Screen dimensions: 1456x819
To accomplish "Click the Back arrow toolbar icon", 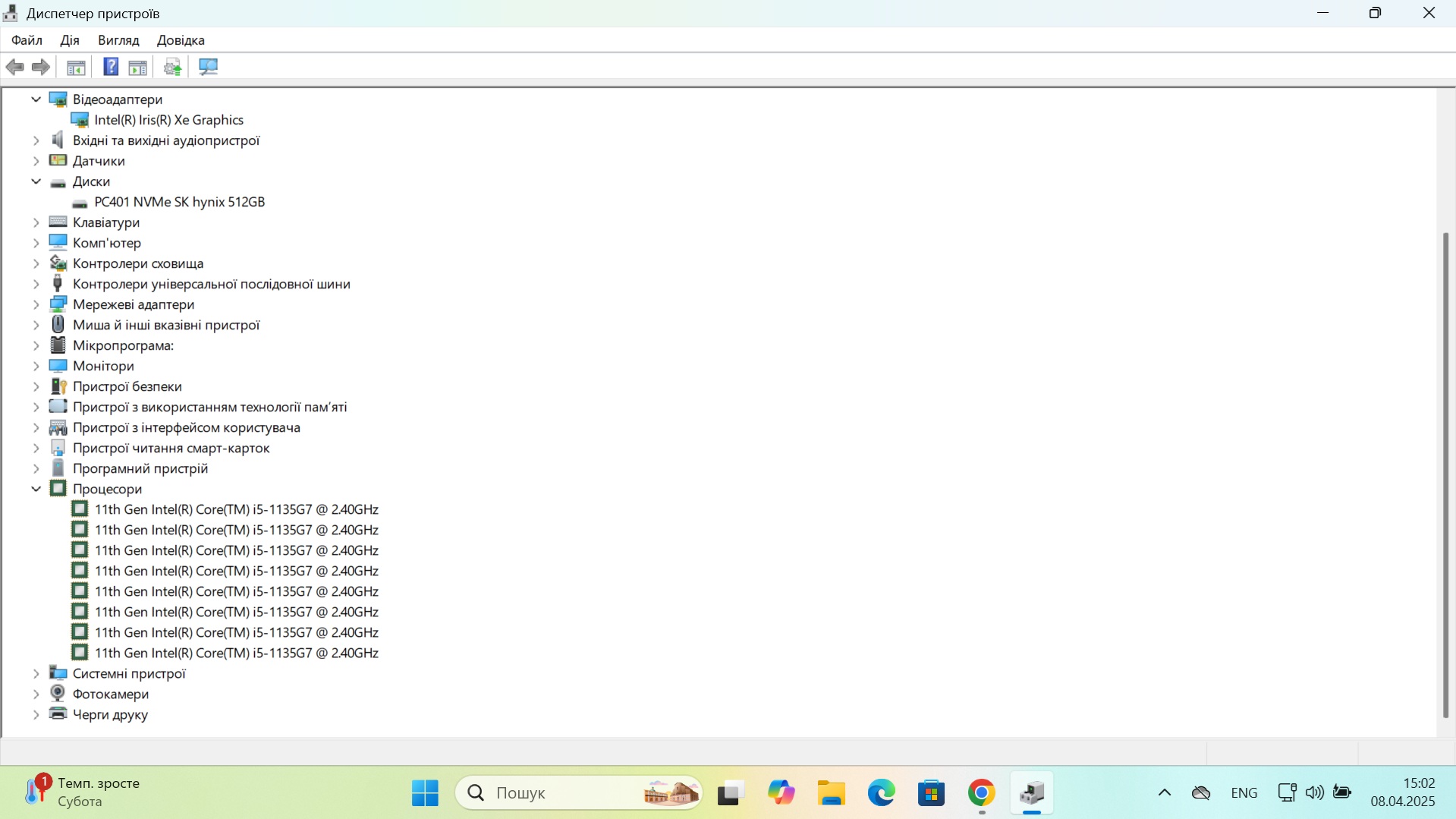I will (x=14, y=67).
